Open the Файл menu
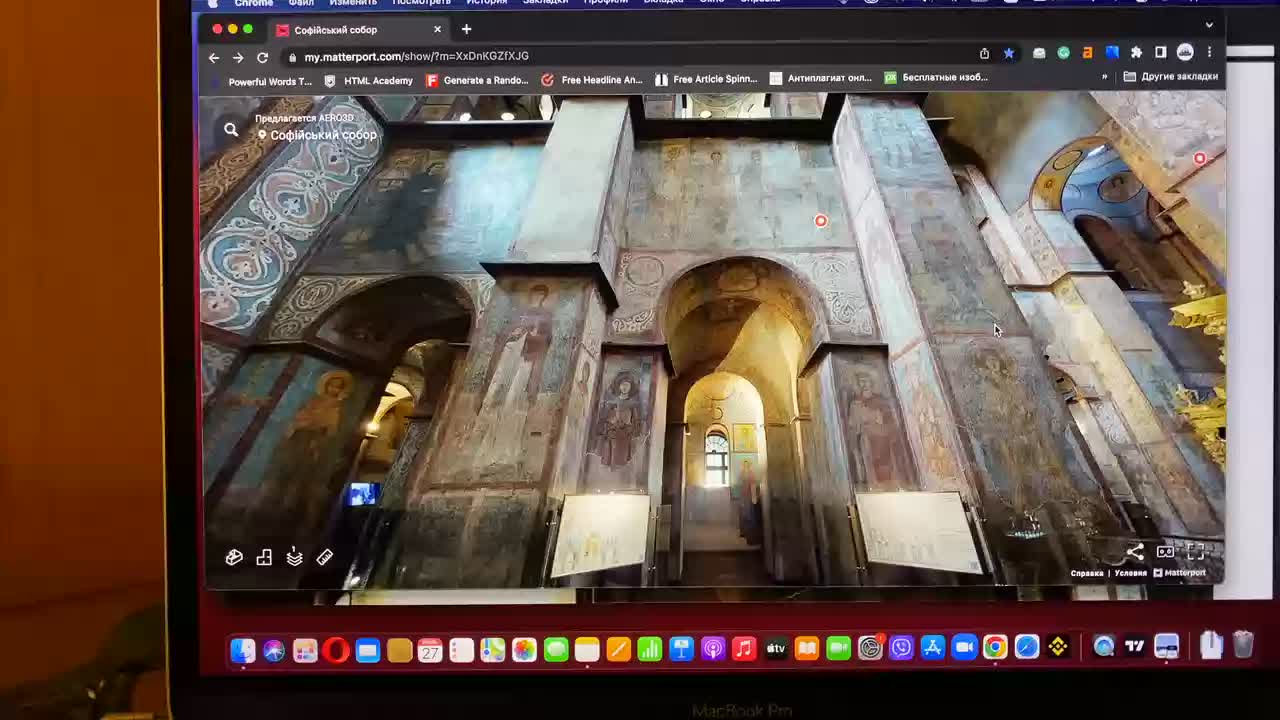Image resolution: width=1280 pixels, height=720 pixels. 301,3
